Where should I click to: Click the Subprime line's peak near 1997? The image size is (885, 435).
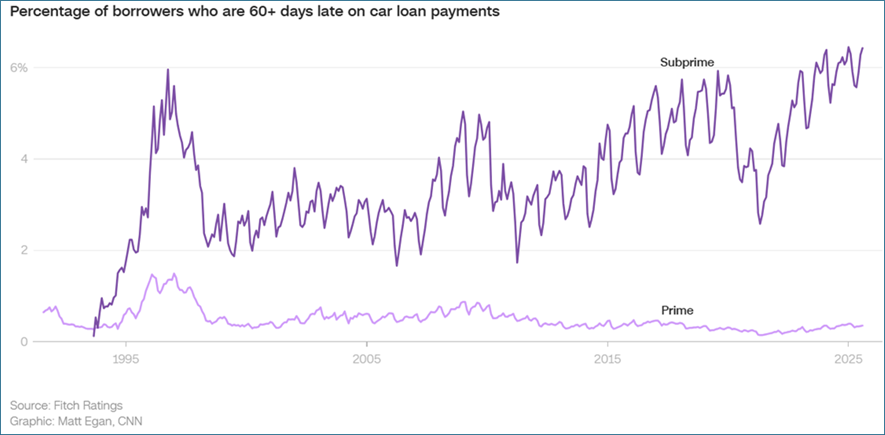pos(167,70)
